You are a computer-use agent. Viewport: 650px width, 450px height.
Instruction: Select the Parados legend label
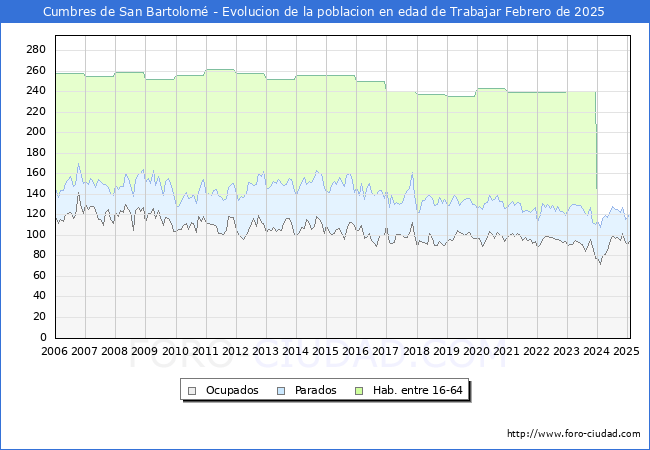[315, 390]
